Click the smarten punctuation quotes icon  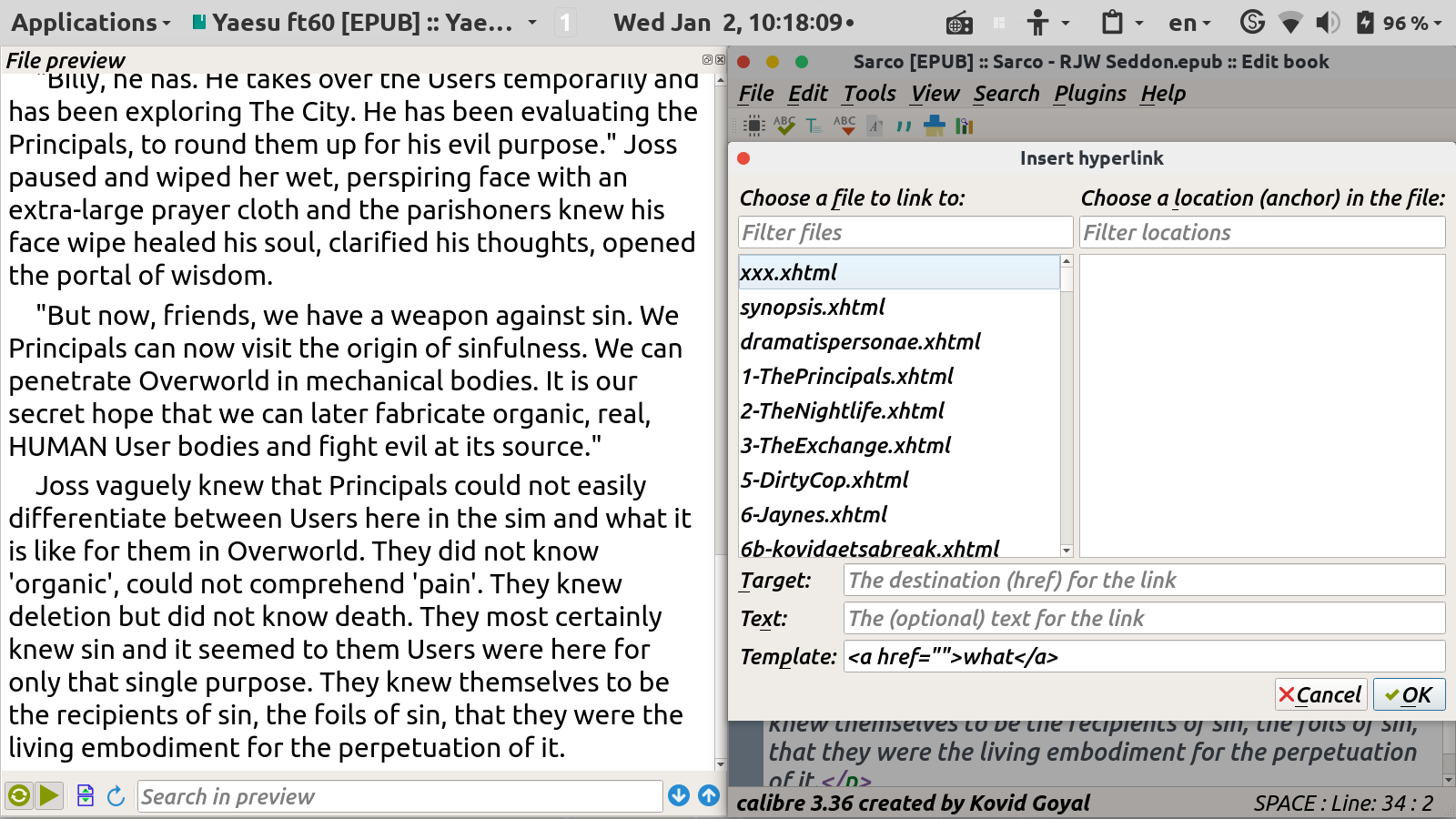click(904, 126)
